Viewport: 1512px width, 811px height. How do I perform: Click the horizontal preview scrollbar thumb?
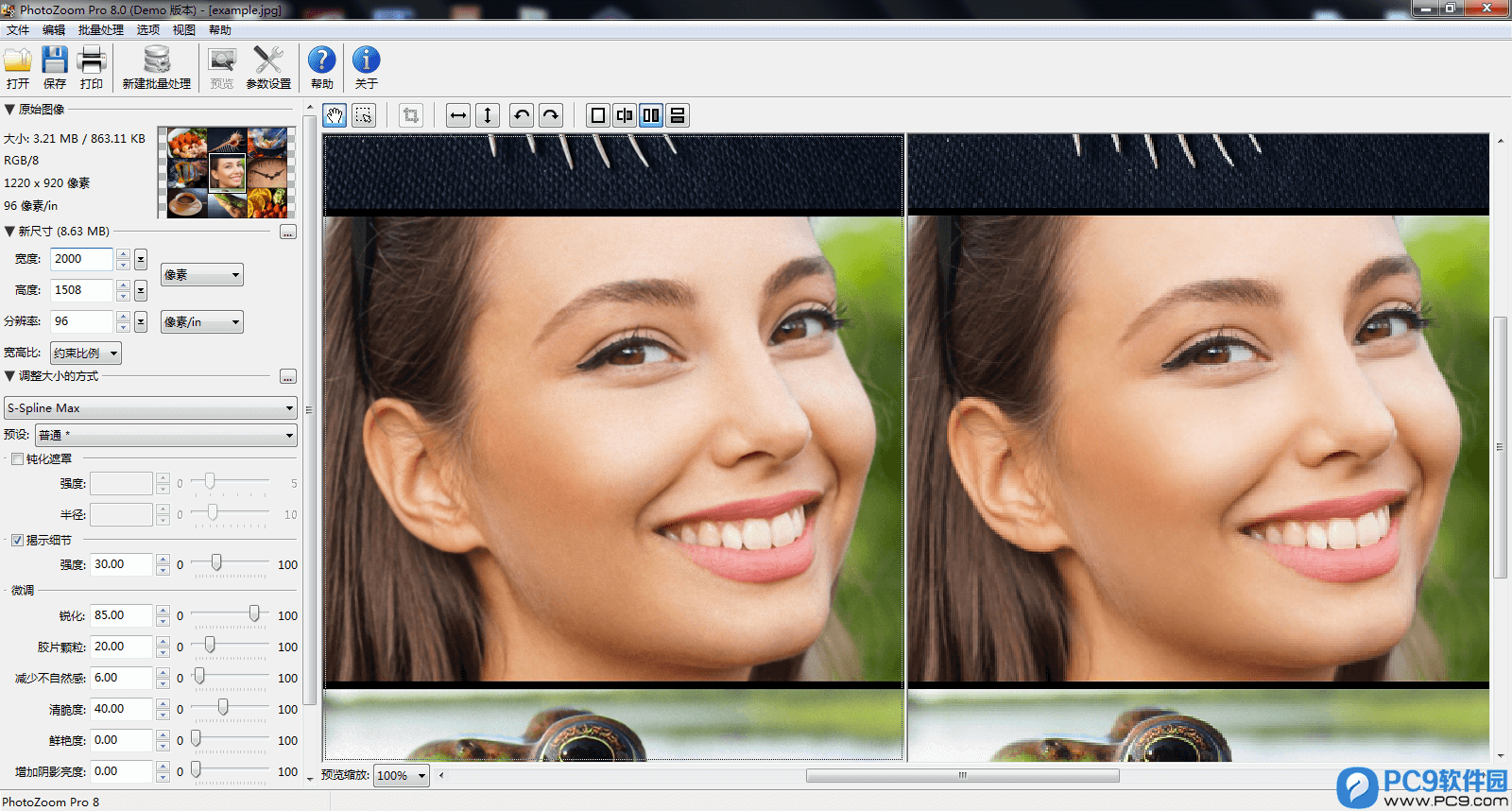click(x=963, y=776)
